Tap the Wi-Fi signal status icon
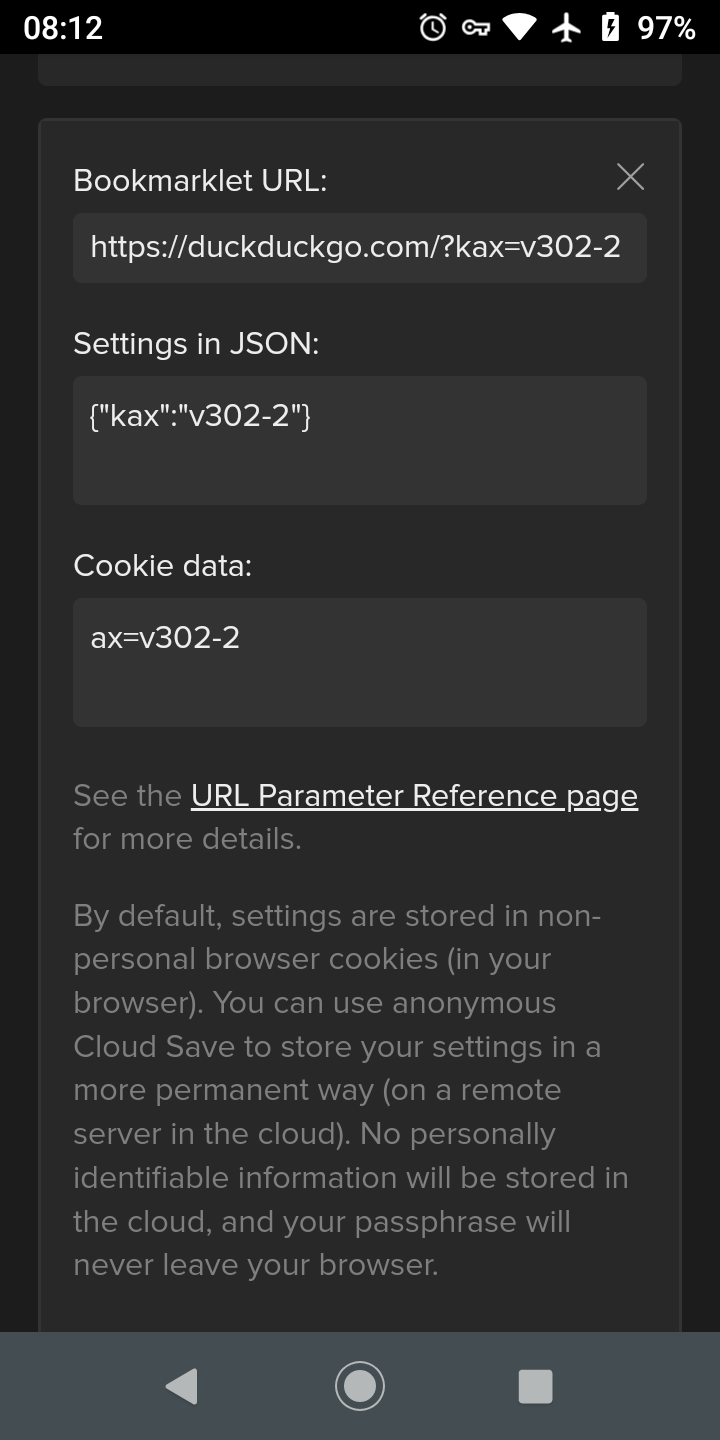This screenshot has width=720, height=1440. (520, 27)
